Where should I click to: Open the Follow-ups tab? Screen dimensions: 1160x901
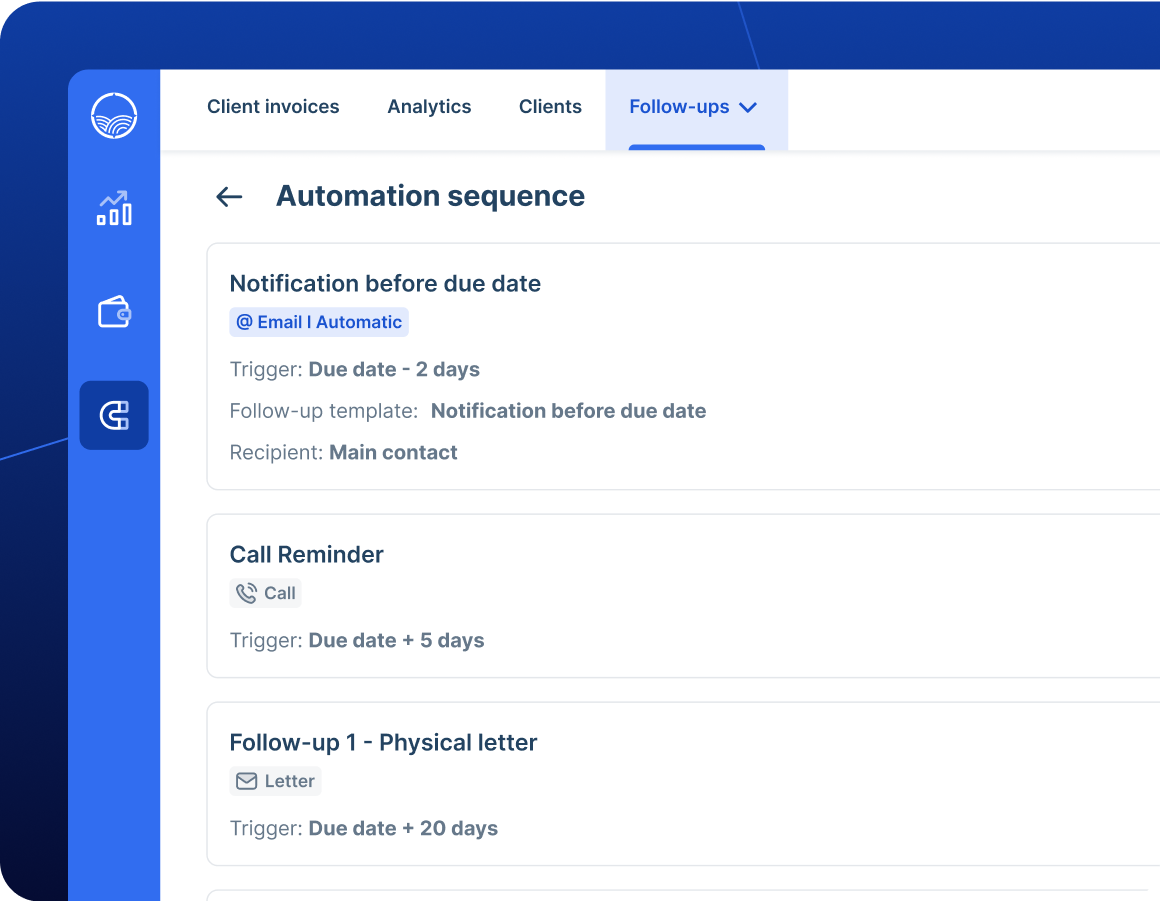pyautogui.click(x=696, y=110)
